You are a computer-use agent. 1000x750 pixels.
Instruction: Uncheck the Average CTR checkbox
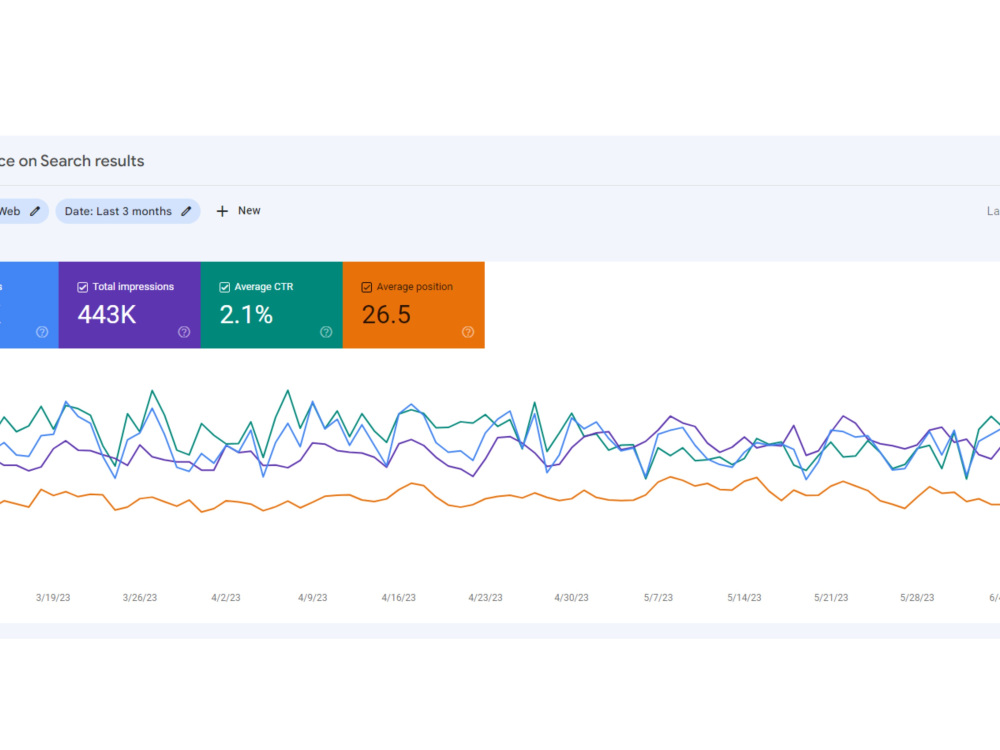click(x=224, y=287)
